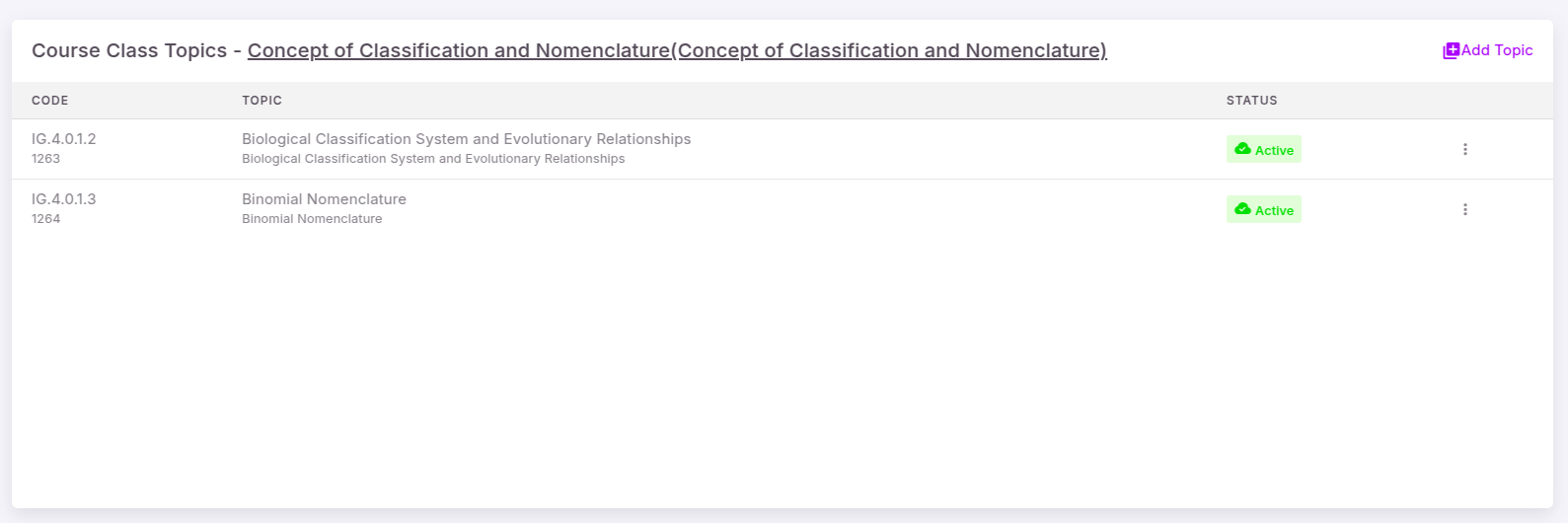The image size is (1568, 523).
Task: Click cloud icon in second Active badge
Action: coord(1243,209)
